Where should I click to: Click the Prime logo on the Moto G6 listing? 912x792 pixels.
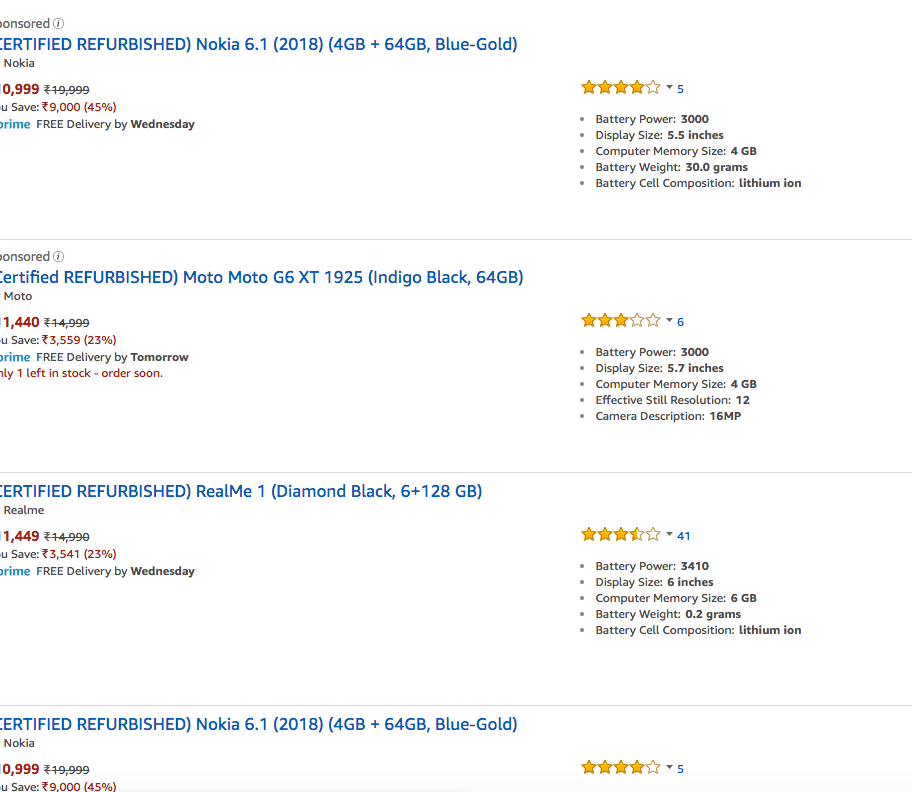pos(15,357)
